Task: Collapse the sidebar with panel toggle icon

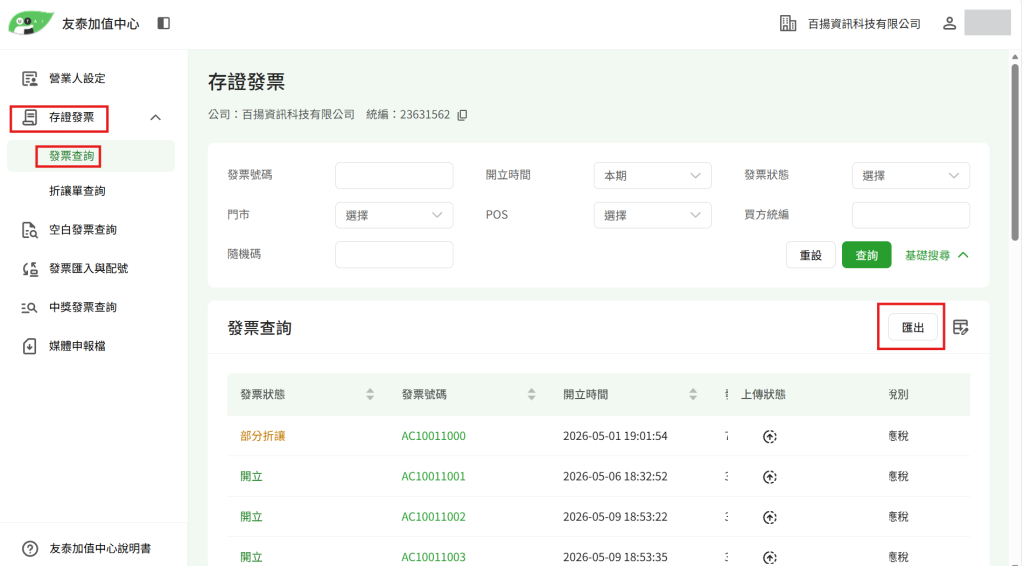Action: [x=164, y=24]
